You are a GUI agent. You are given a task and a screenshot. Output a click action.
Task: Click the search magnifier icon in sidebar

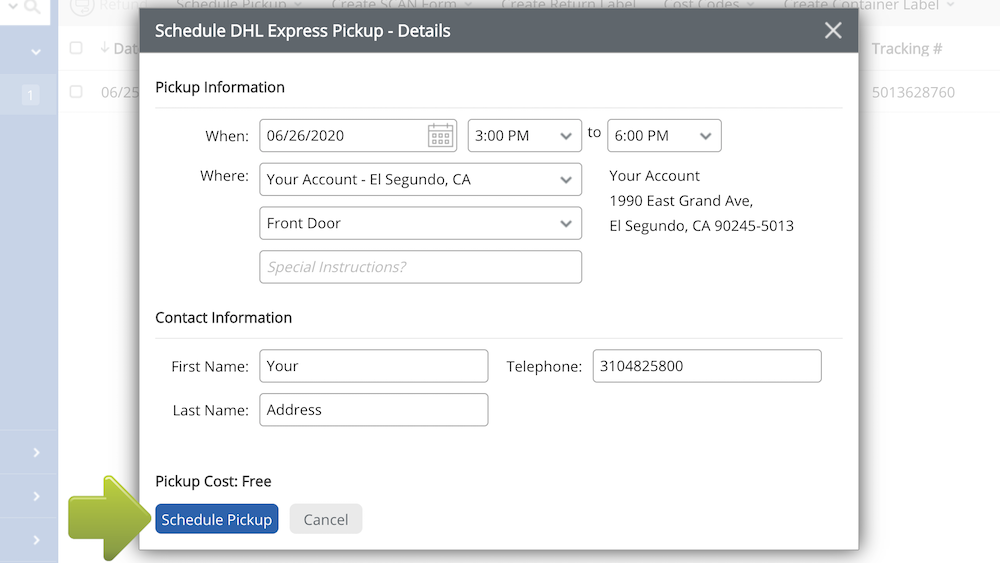pos(32,8)
